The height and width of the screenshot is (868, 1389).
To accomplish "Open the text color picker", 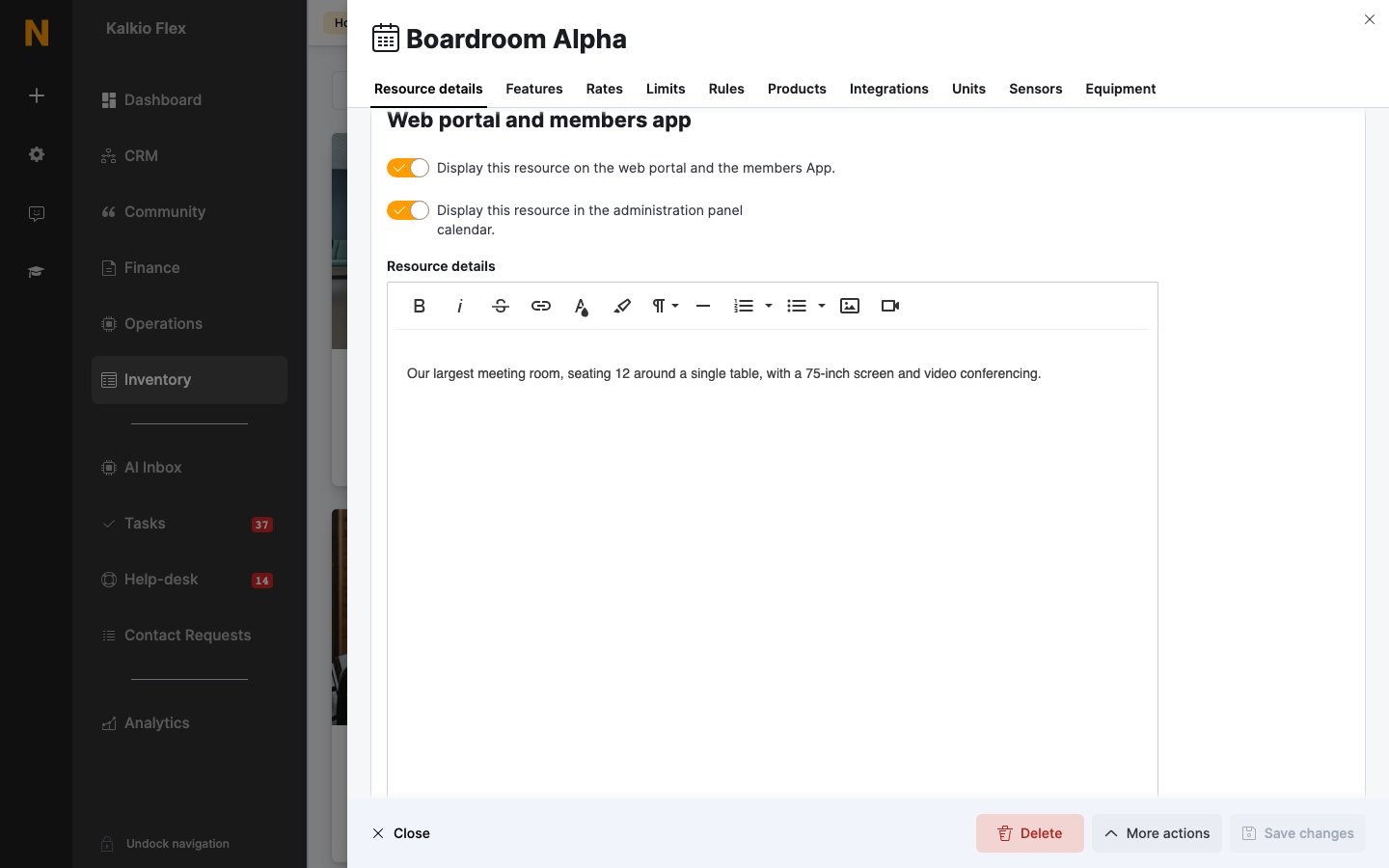I will point(581,306).
